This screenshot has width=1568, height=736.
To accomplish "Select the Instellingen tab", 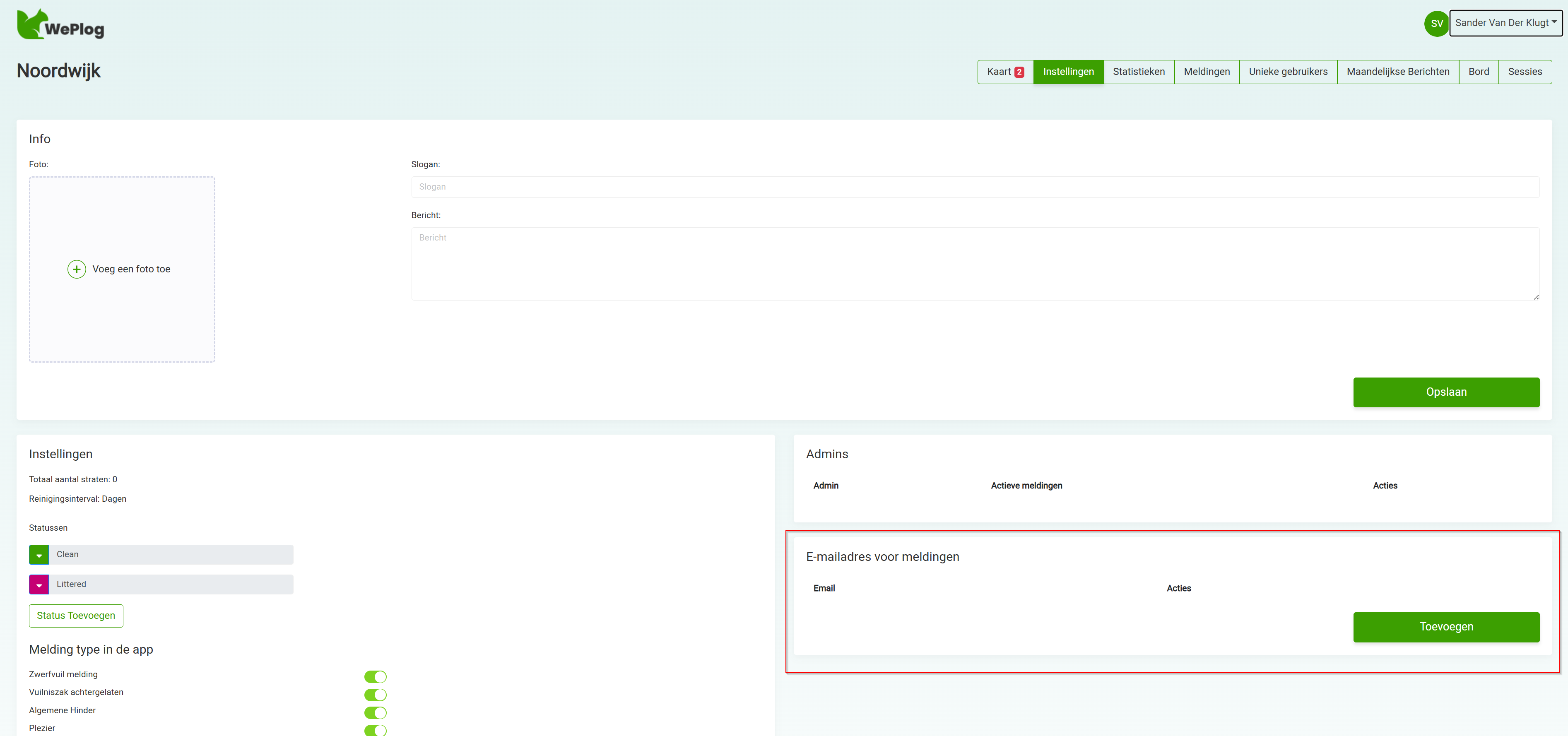I will 1068,72.
